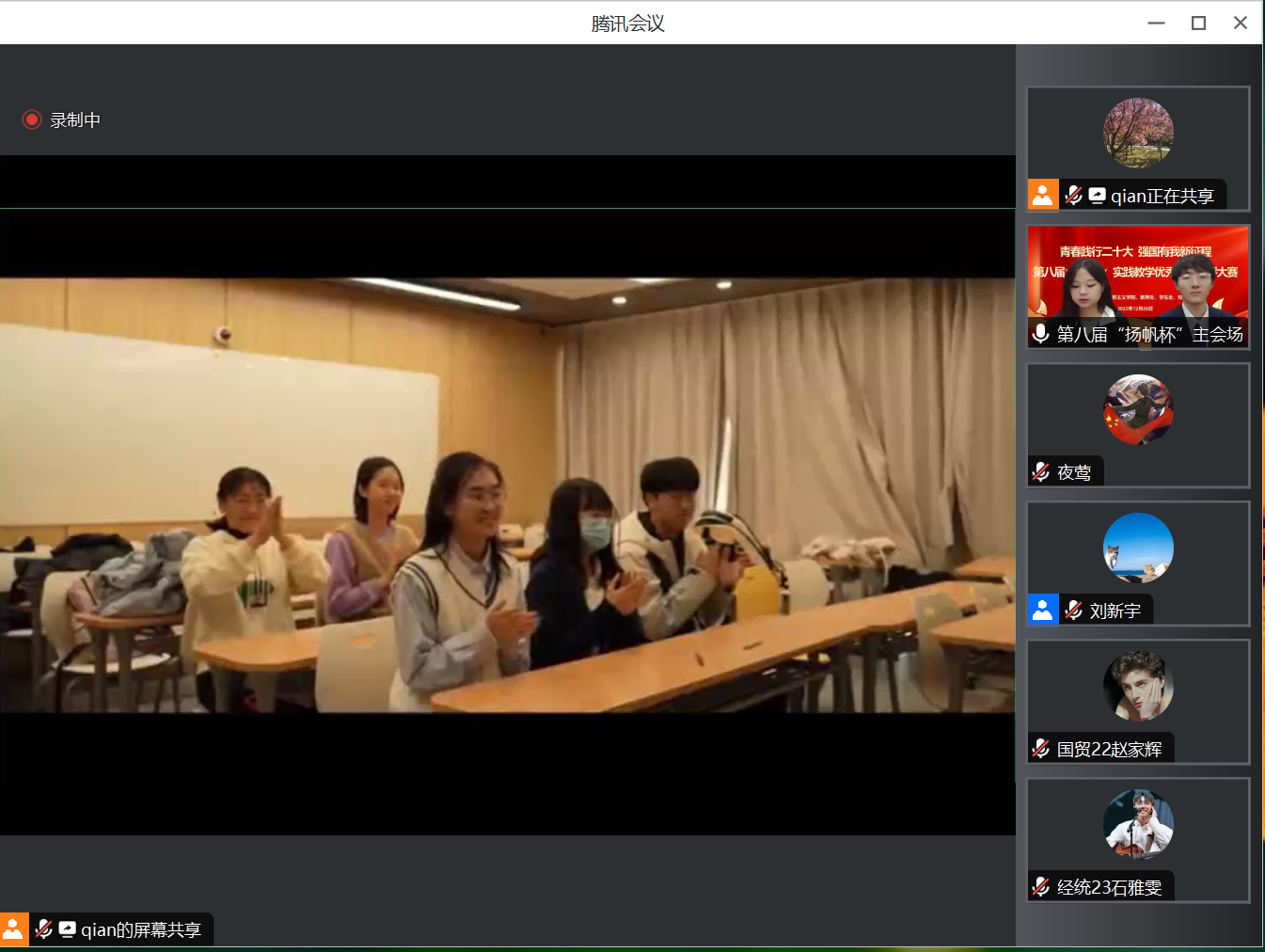Click the muted microphone icon on qian正在共享 tile
This screenshot has height=952, width=1265.
coord(1073,195)
